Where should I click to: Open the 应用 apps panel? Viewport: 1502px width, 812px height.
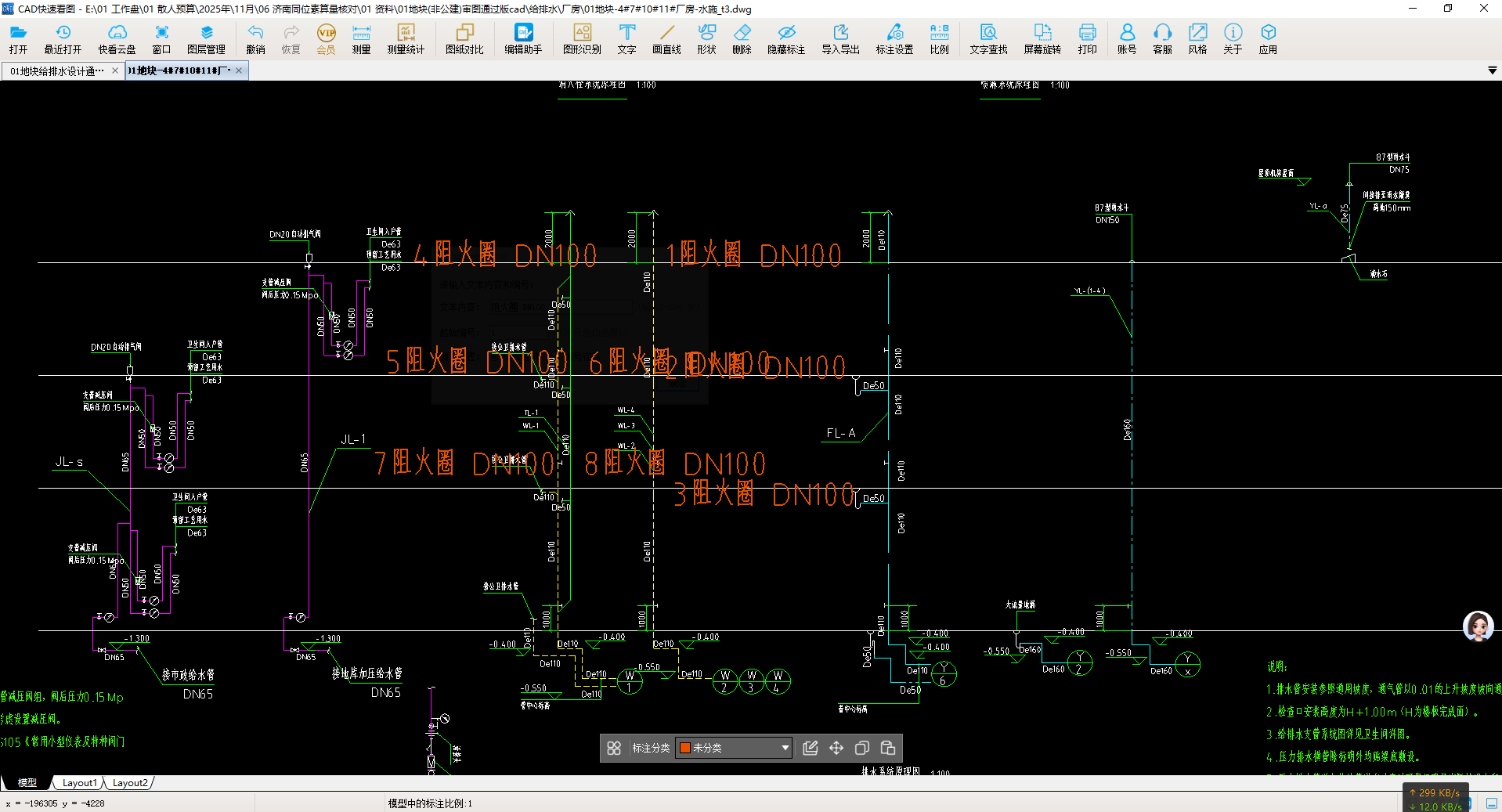1268,38
